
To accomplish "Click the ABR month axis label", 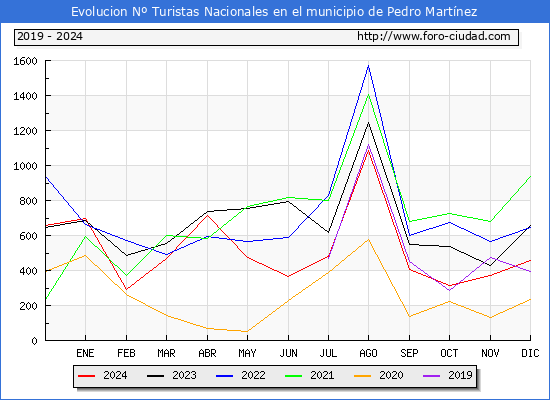I will coord(207,353).
